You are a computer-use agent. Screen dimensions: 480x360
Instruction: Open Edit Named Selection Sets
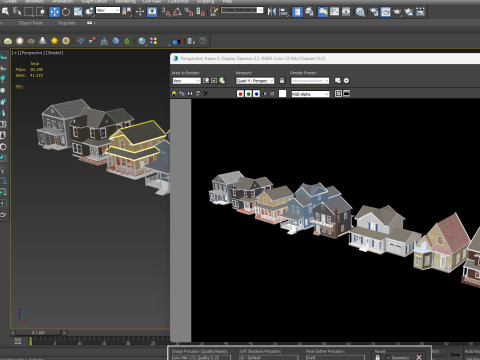pos(214,12)
